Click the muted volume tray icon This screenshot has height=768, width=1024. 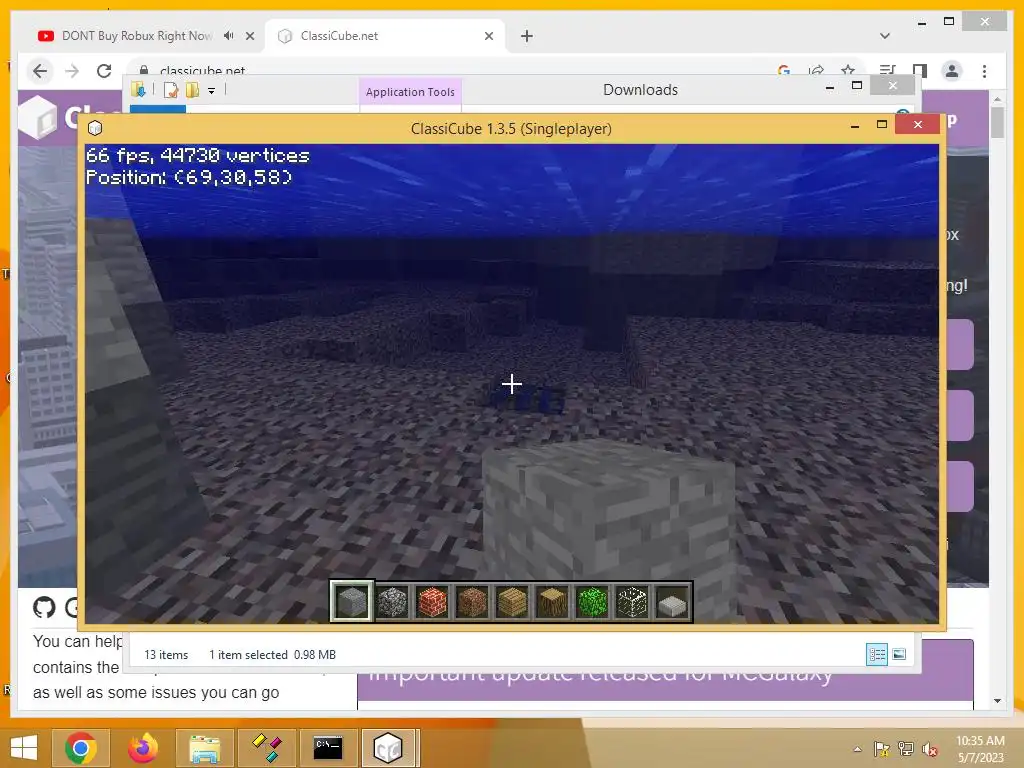pos(930,749)
